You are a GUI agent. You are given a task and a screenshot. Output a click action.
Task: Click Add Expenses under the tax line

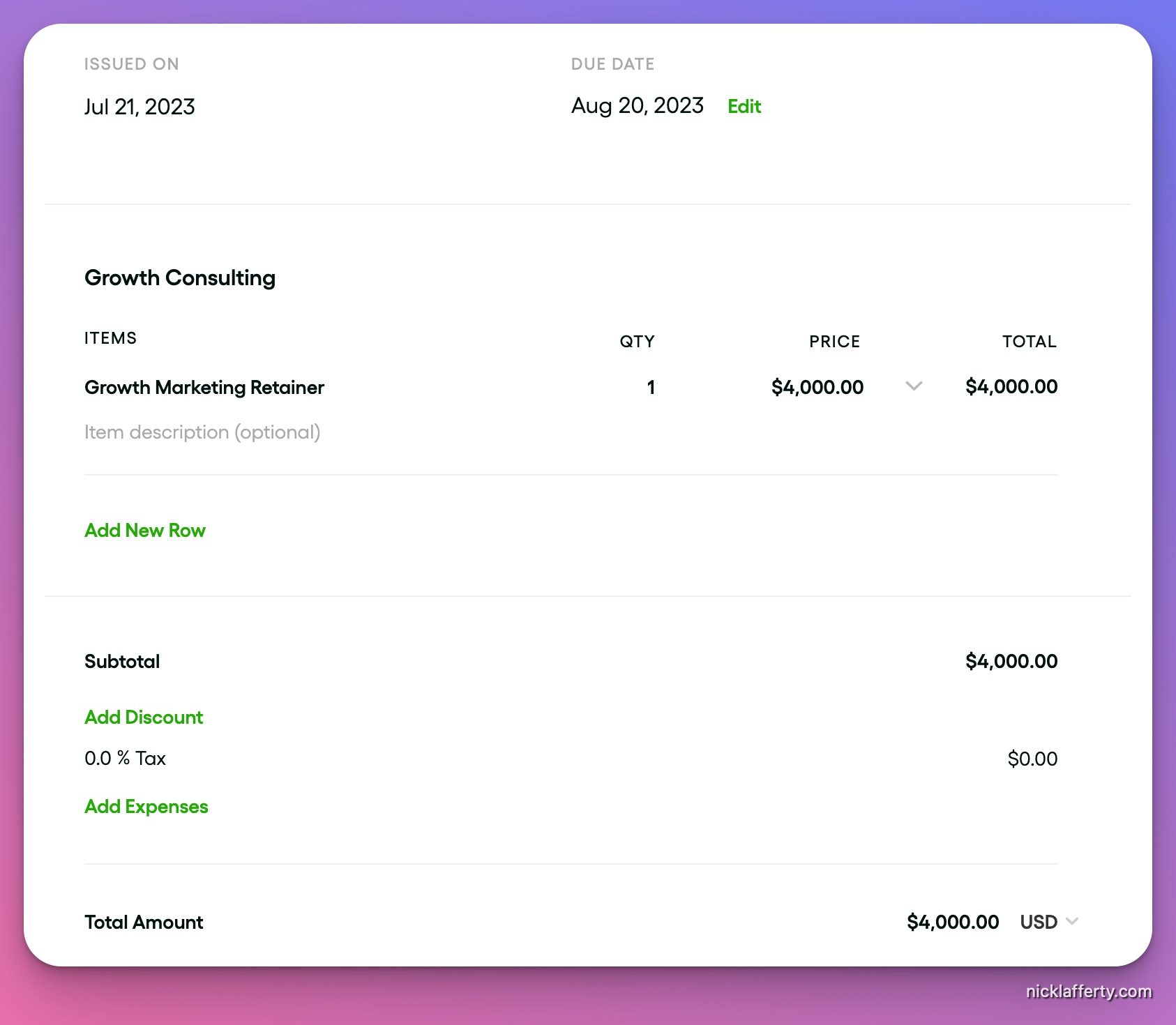coord(146,806)
